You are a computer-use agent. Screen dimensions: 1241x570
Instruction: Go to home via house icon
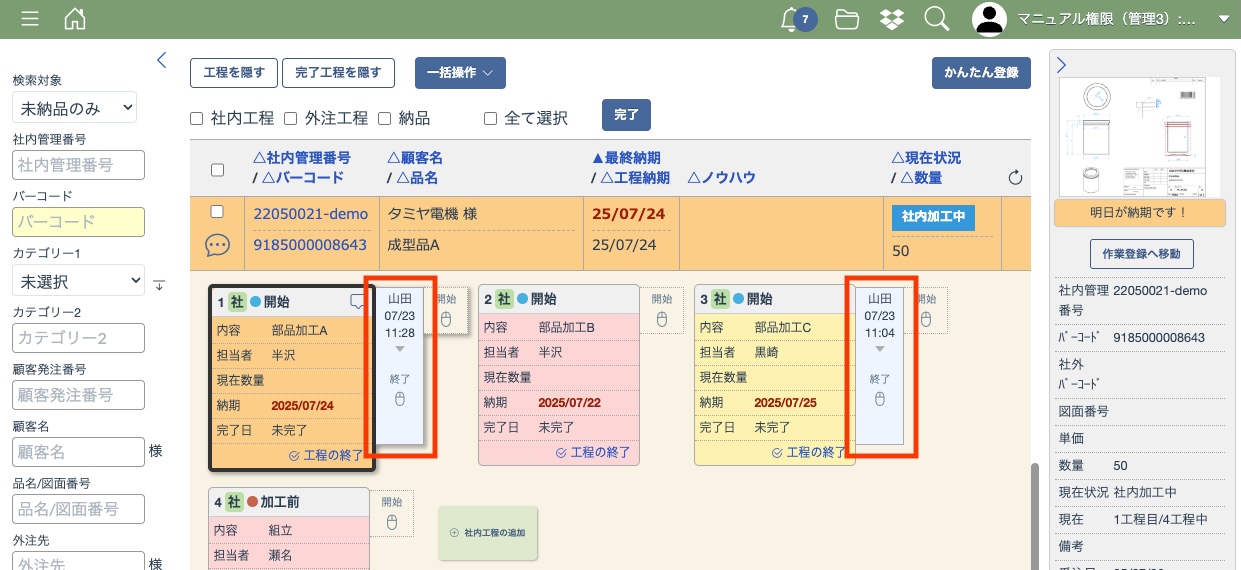pyautogui.click(x=74, y=19)
